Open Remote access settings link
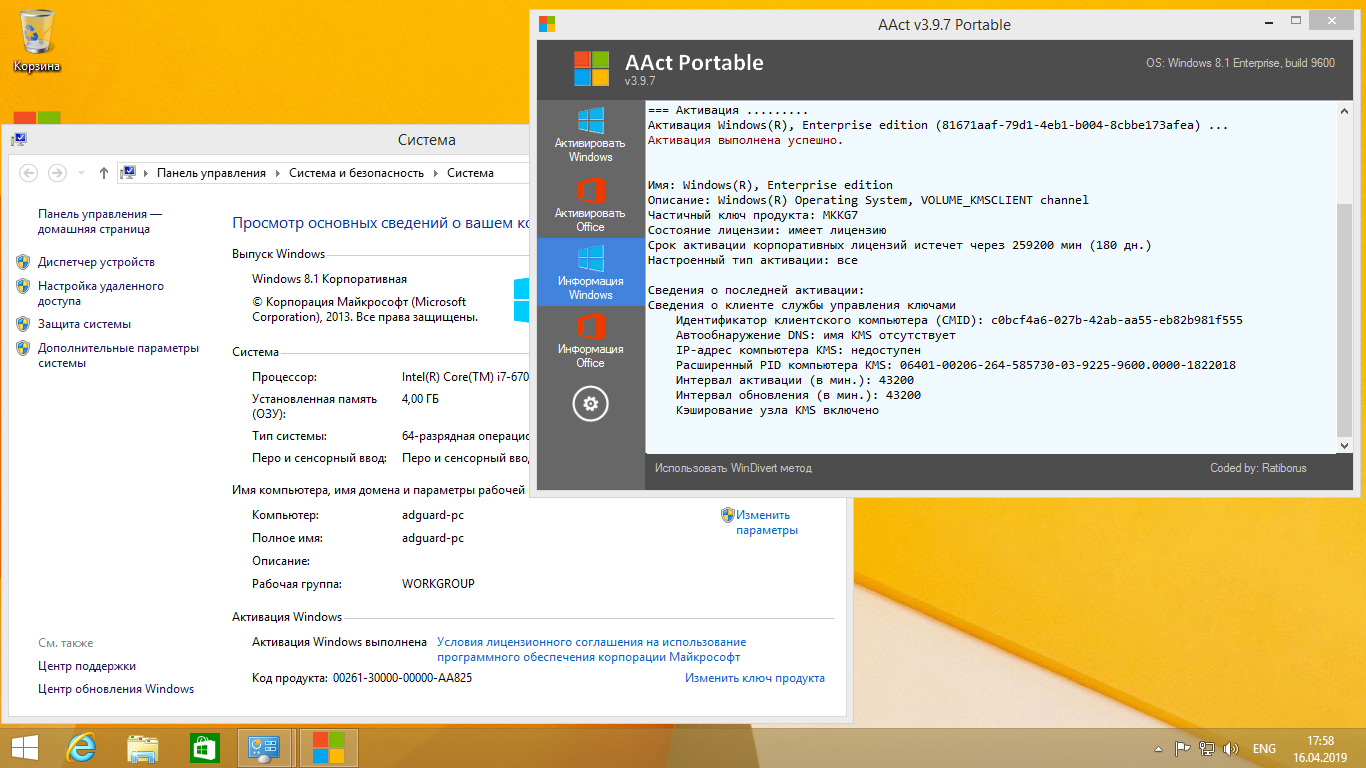This screenshot has width=1366, height=768. [101, 293]
